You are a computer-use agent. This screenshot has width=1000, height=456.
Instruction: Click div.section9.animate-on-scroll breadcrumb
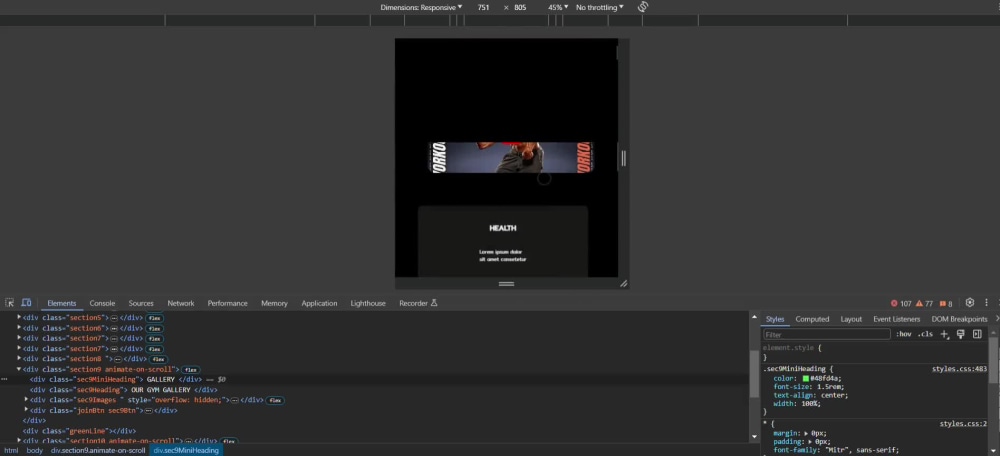click(98, 450)
